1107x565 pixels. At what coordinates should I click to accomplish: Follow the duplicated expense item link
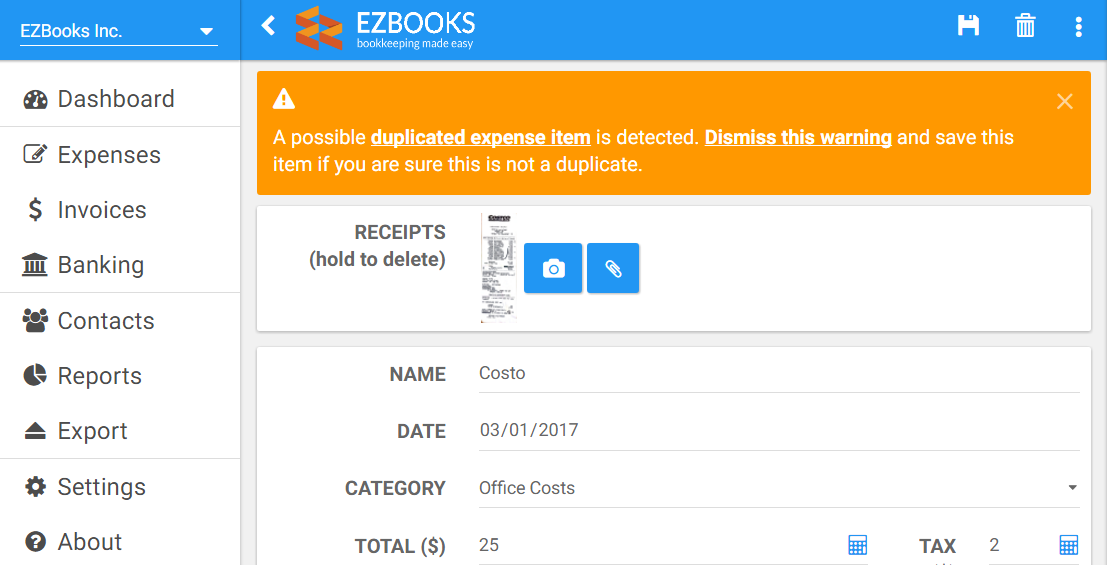click(481, 137)
